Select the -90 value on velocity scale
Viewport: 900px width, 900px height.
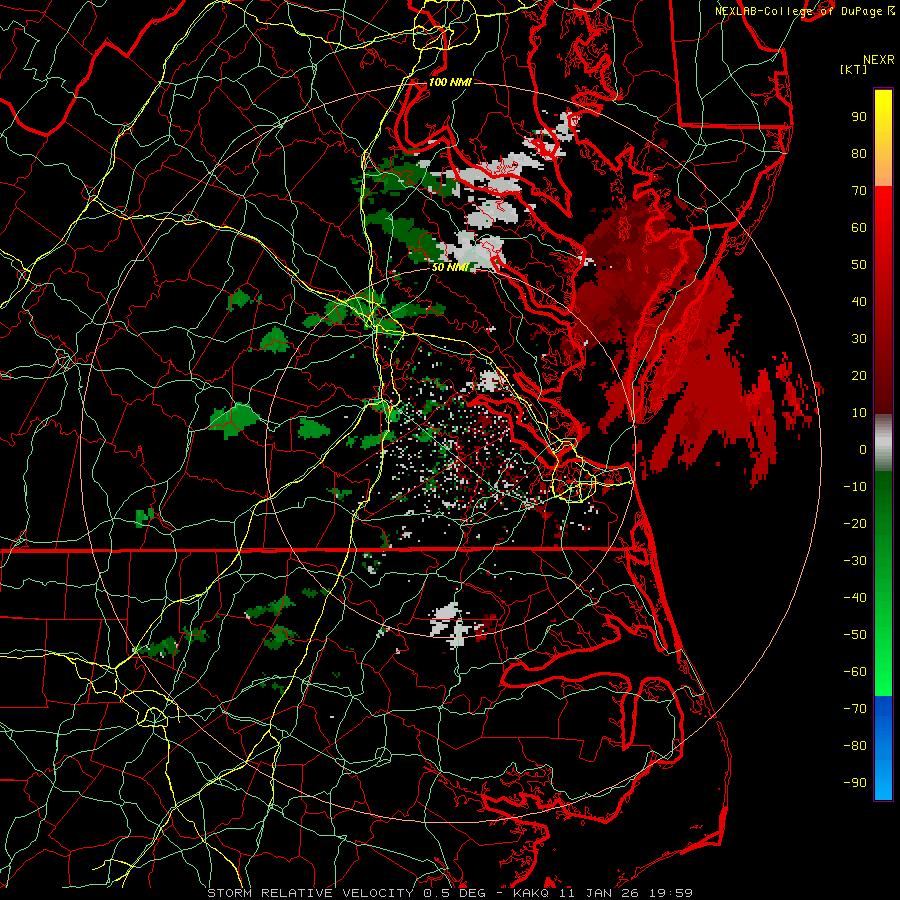pyautogui.click(x=855, y=783)
